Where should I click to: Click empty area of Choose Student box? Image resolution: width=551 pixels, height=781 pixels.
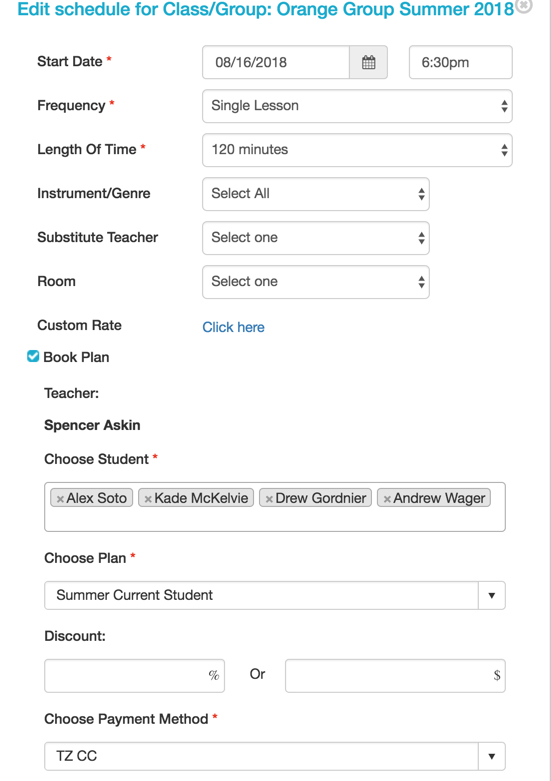click(x=275, y=520)
